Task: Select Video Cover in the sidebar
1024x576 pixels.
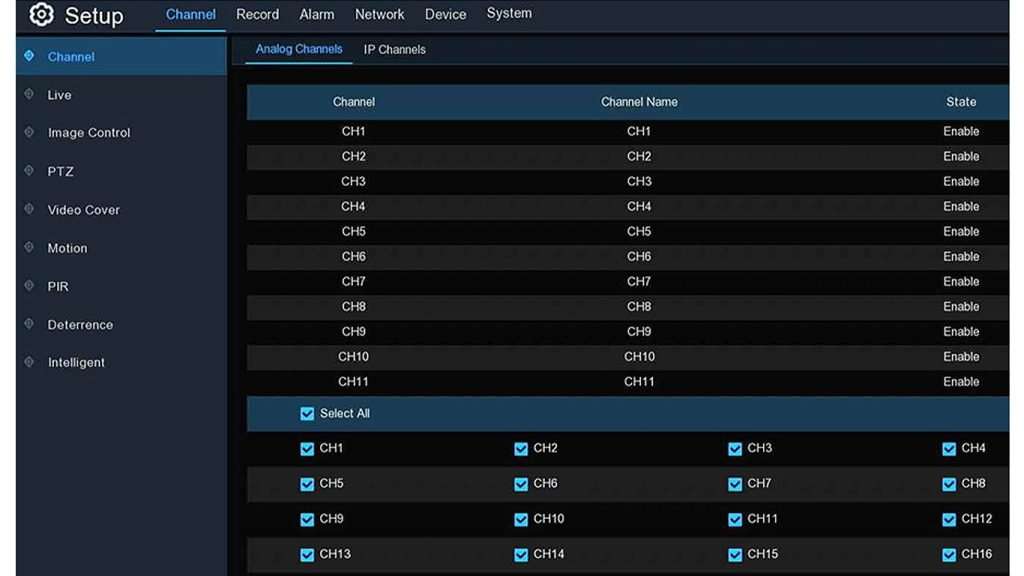Action: 83,209
